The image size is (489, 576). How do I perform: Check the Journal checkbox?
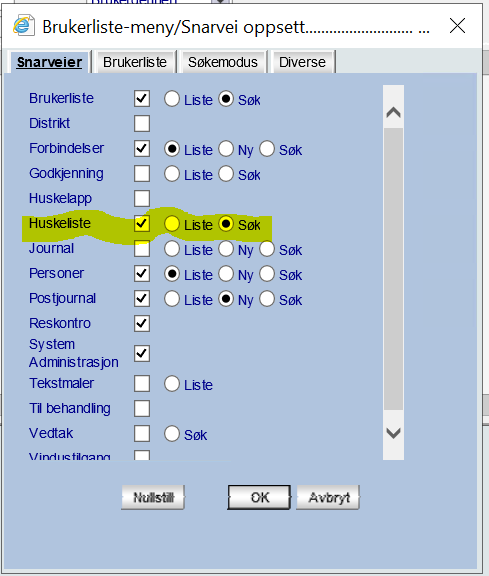point(142,249)
